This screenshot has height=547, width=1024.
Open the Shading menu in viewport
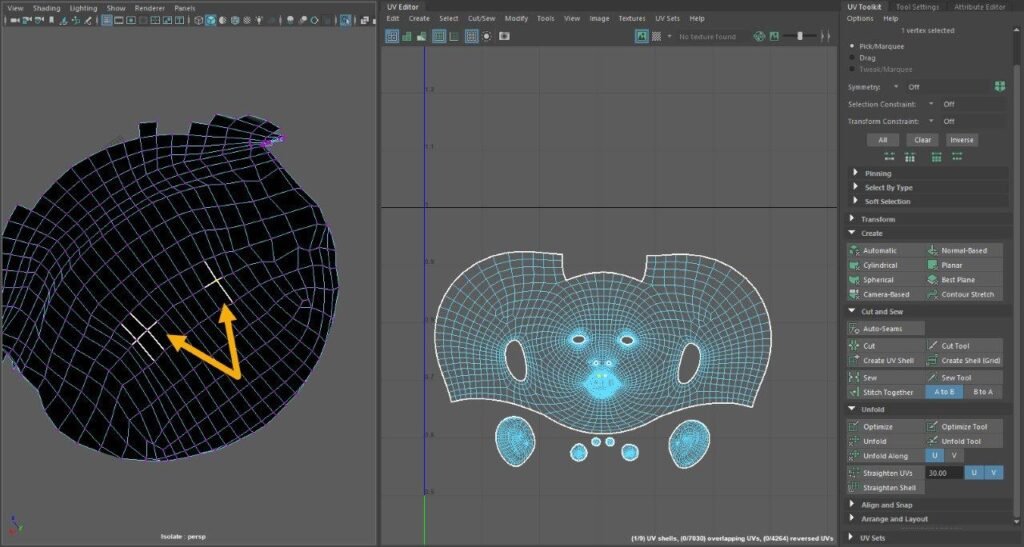click(x=46, y=8)
